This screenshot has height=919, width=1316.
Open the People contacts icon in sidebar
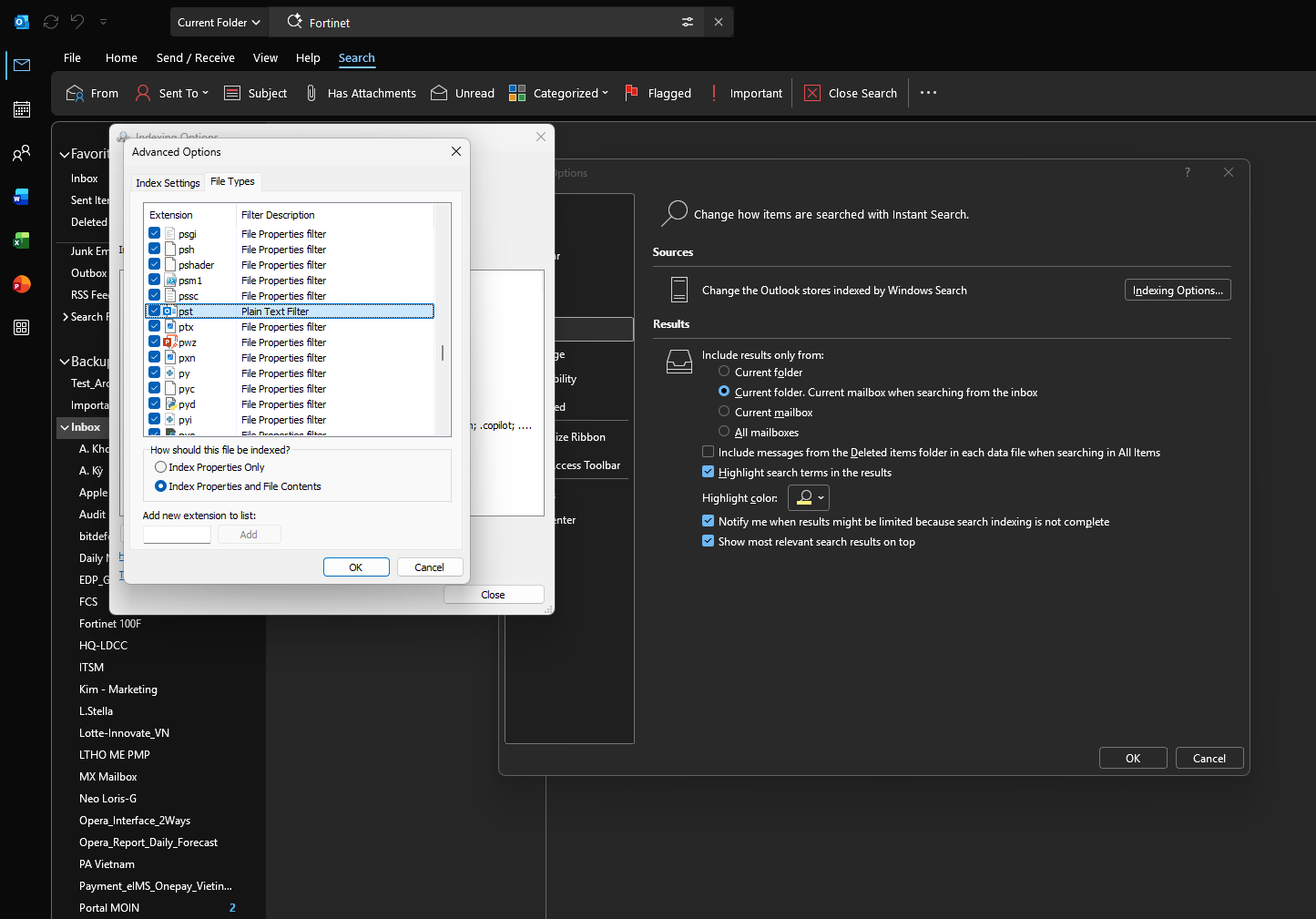[22, 153]
